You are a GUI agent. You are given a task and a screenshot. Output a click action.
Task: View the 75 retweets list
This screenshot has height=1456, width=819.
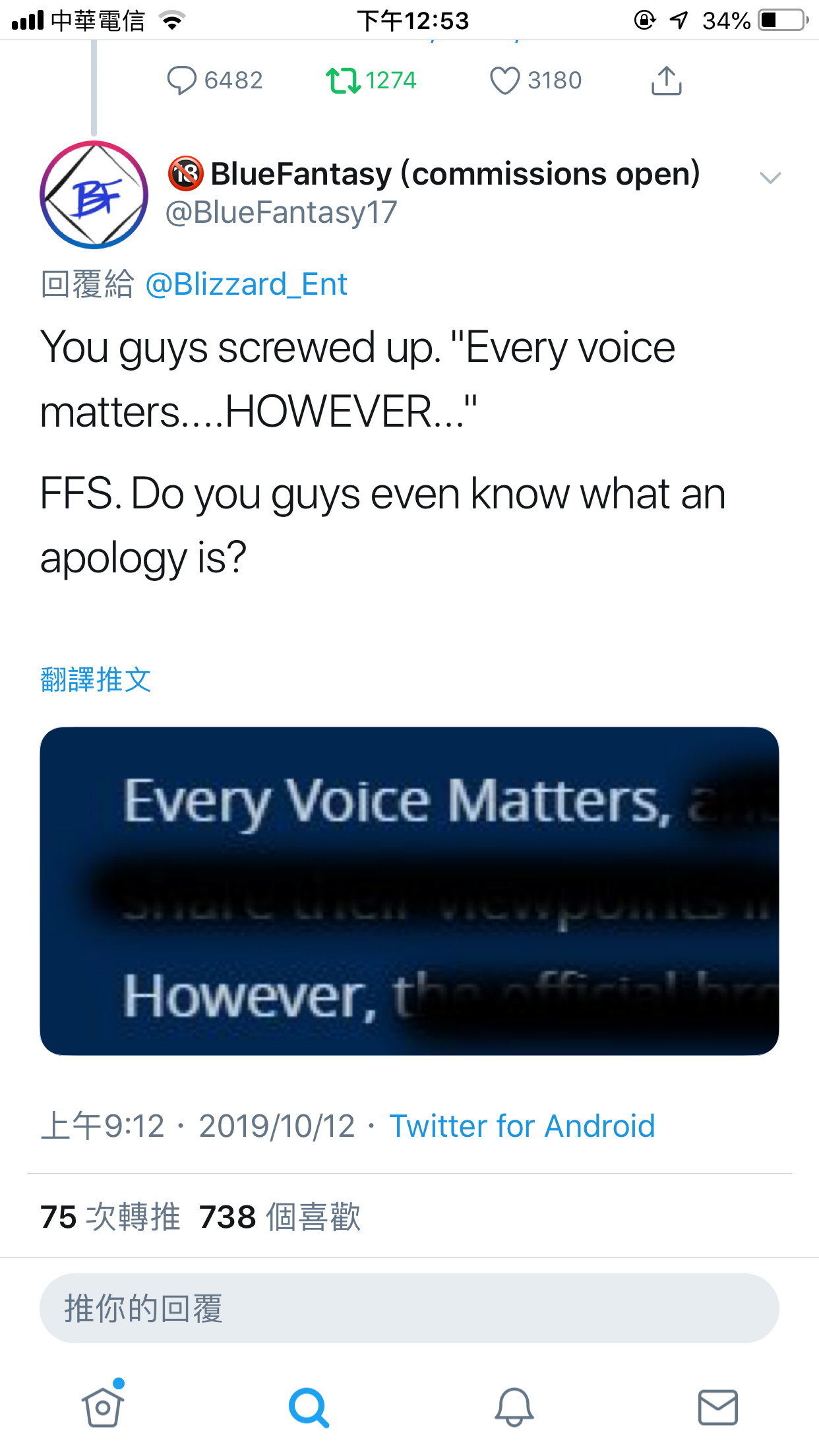110,1217
